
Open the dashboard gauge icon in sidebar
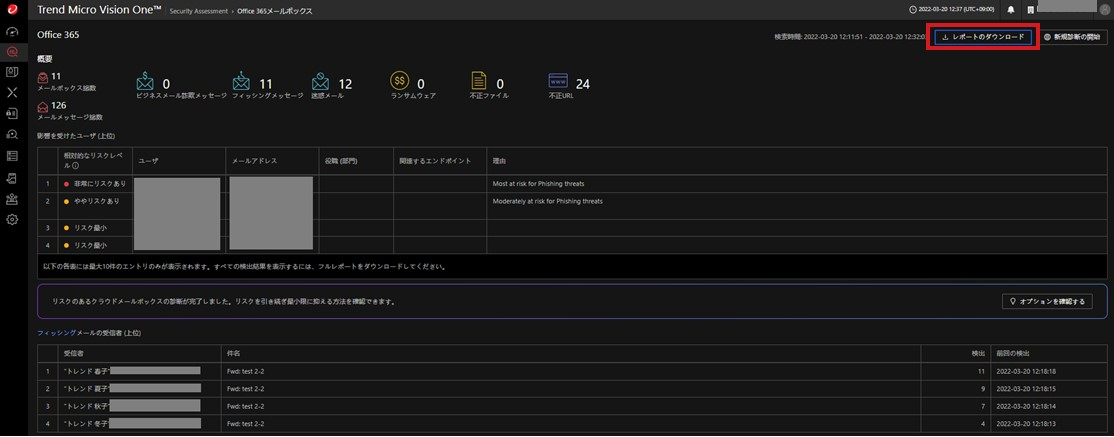click(x=13, y=31)
